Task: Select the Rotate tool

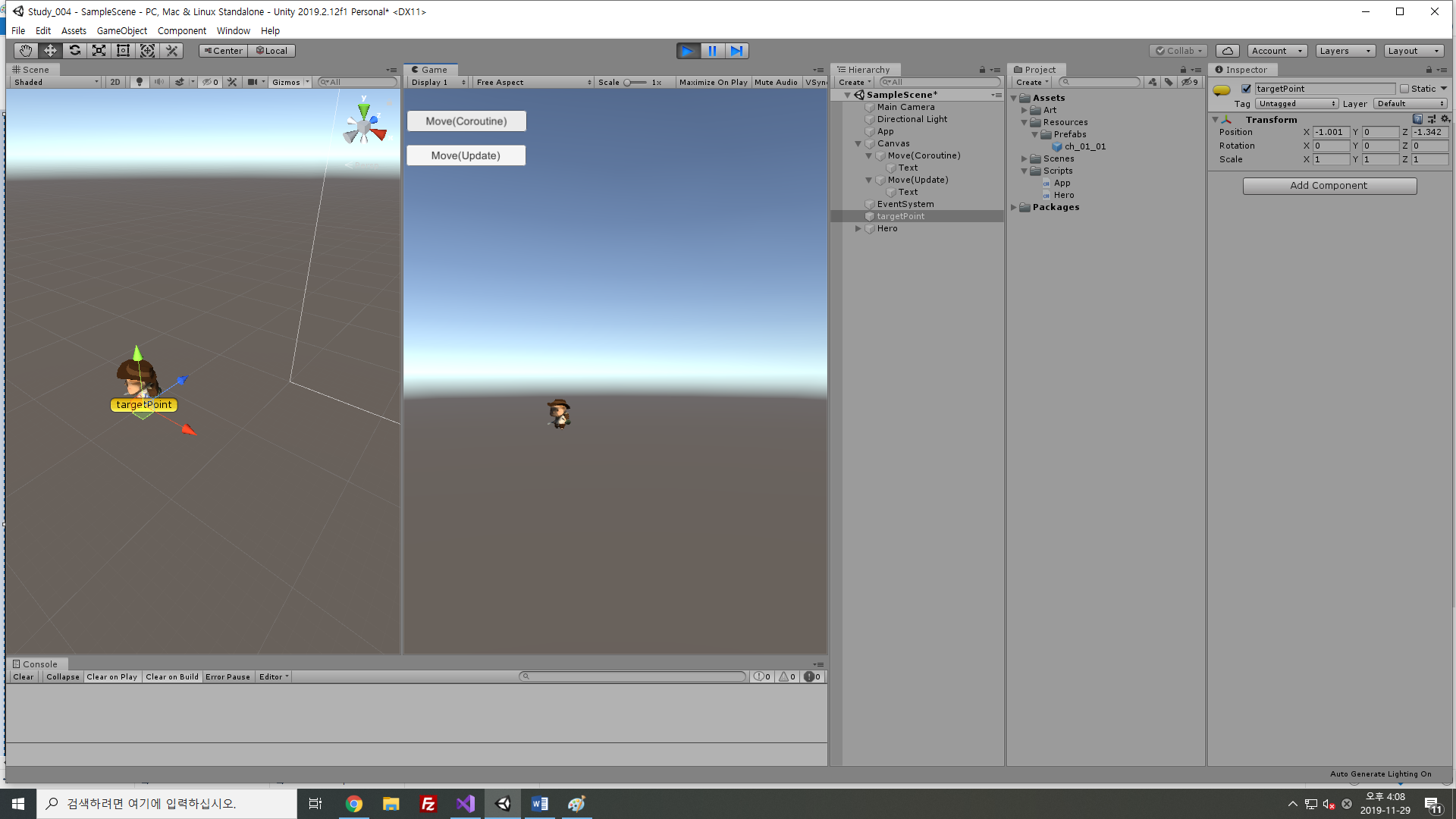Action: [74, 51]
